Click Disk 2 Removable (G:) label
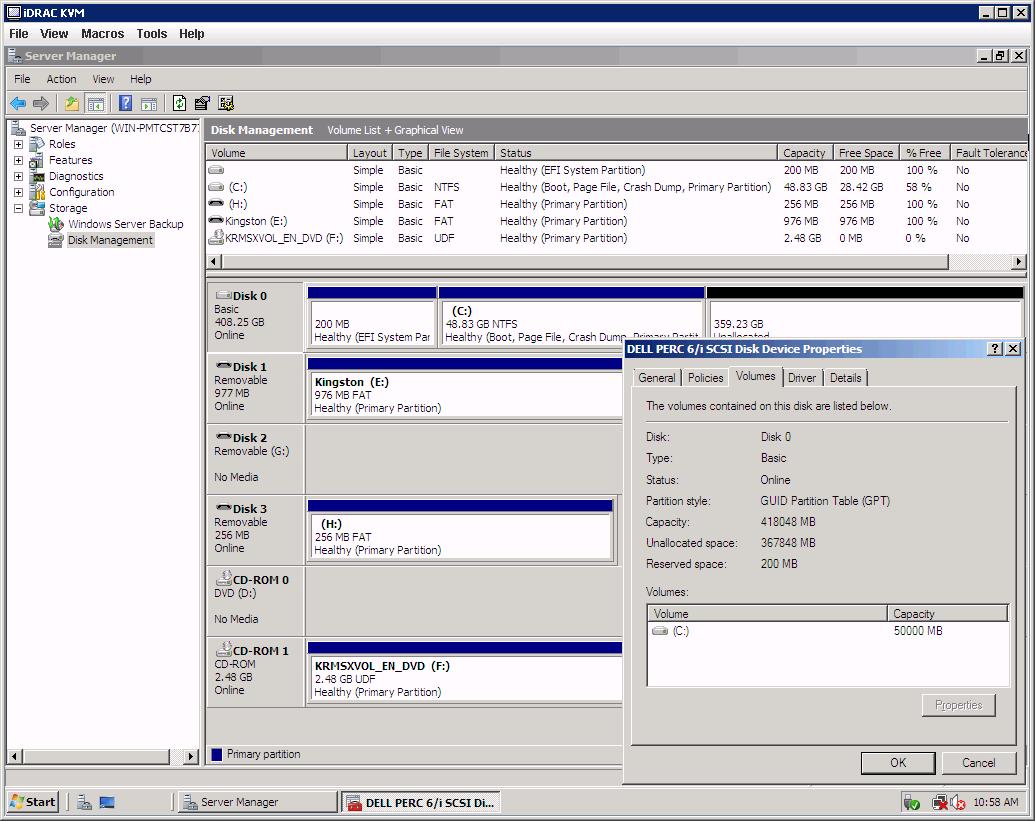 (x=255, y=457)
